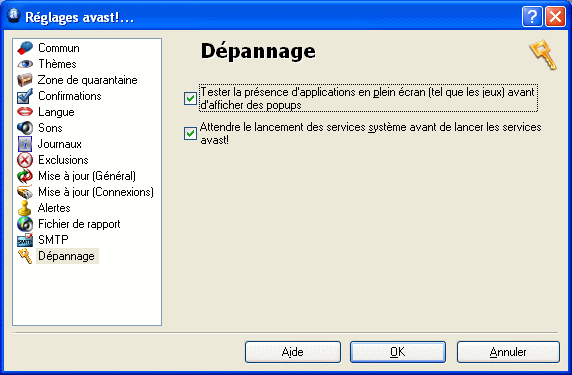Open Fichier de rapport settings
This screenshot has width=572, height=375.
[79, 224]
